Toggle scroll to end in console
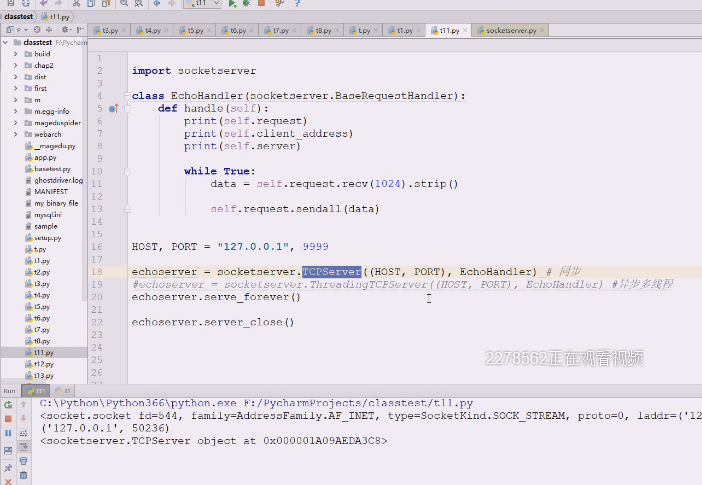The width and height of the screenshot is (702, 485). coord(24,447)
